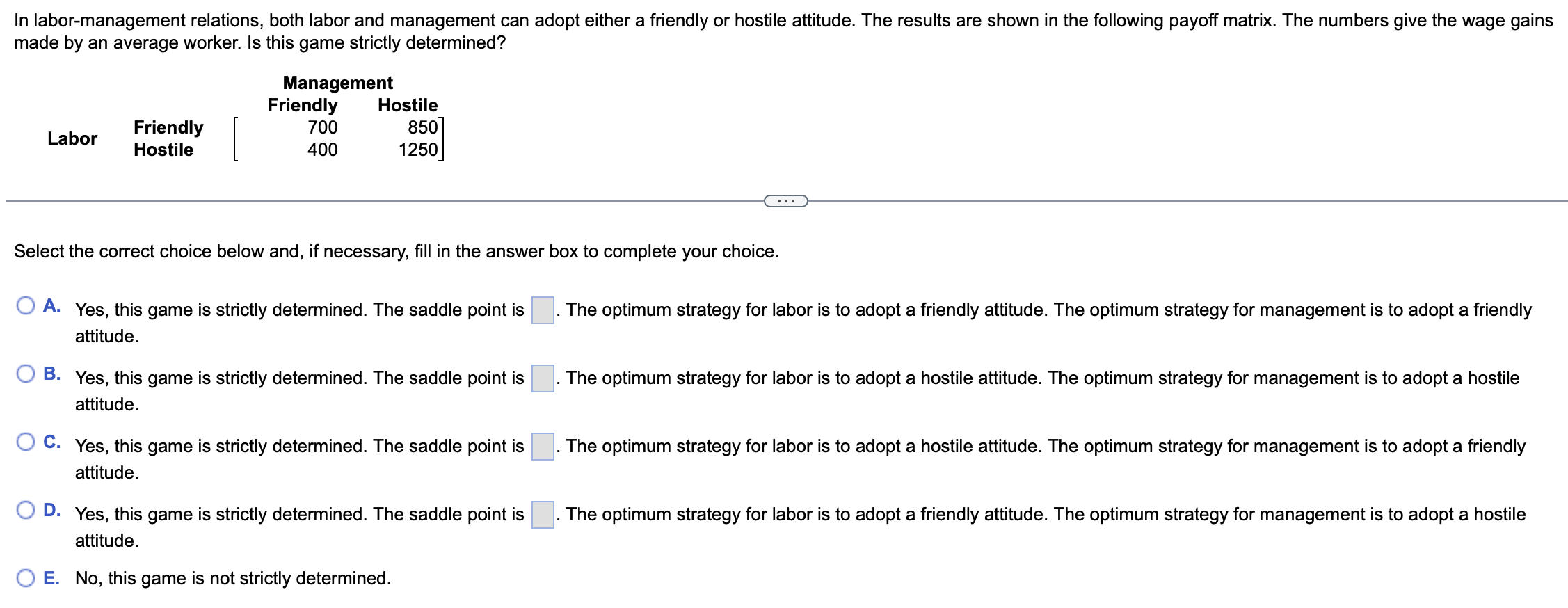The height and width of the screenshot is (608, 1568).
Task: Click the saddle point box in choice C
Action: tap(543, 447)
